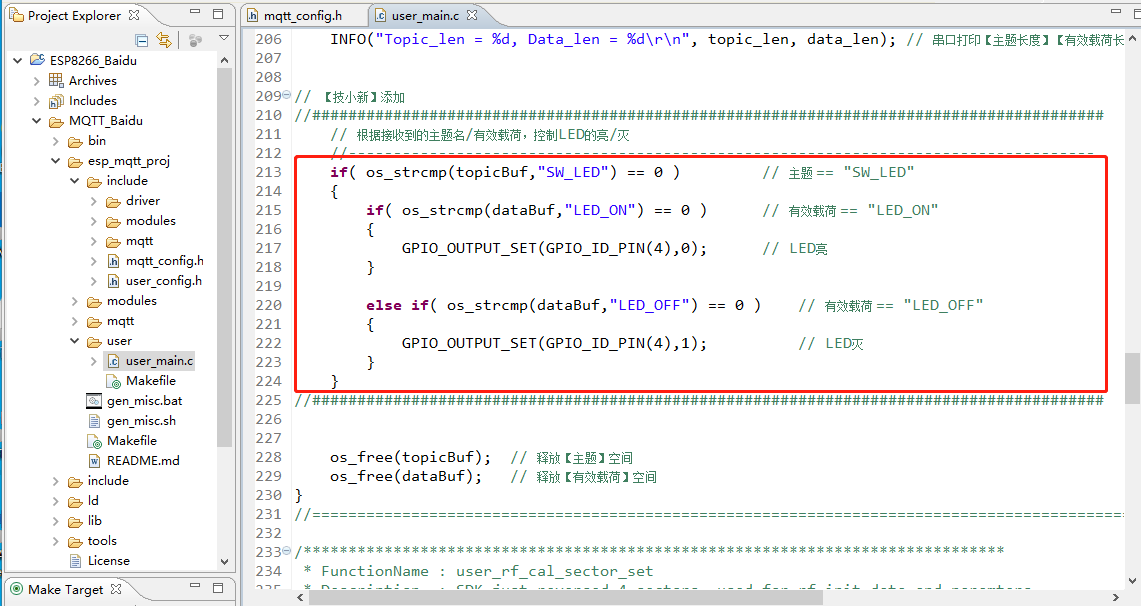Open the Project Explorer view menu
This screenshot has width=1141, height=606.
pos(224,37)
